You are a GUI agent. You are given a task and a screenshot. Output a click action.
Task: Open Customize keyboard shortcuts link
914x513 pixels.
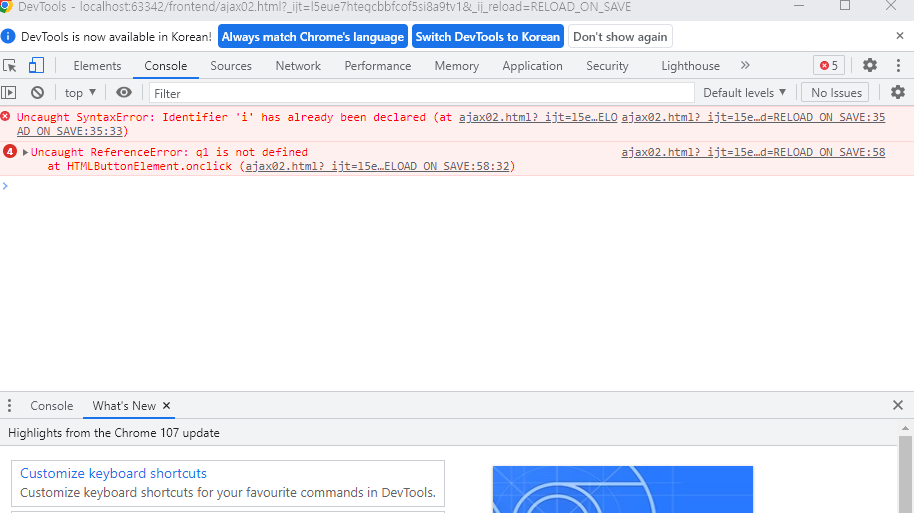(x=113, y=473)
